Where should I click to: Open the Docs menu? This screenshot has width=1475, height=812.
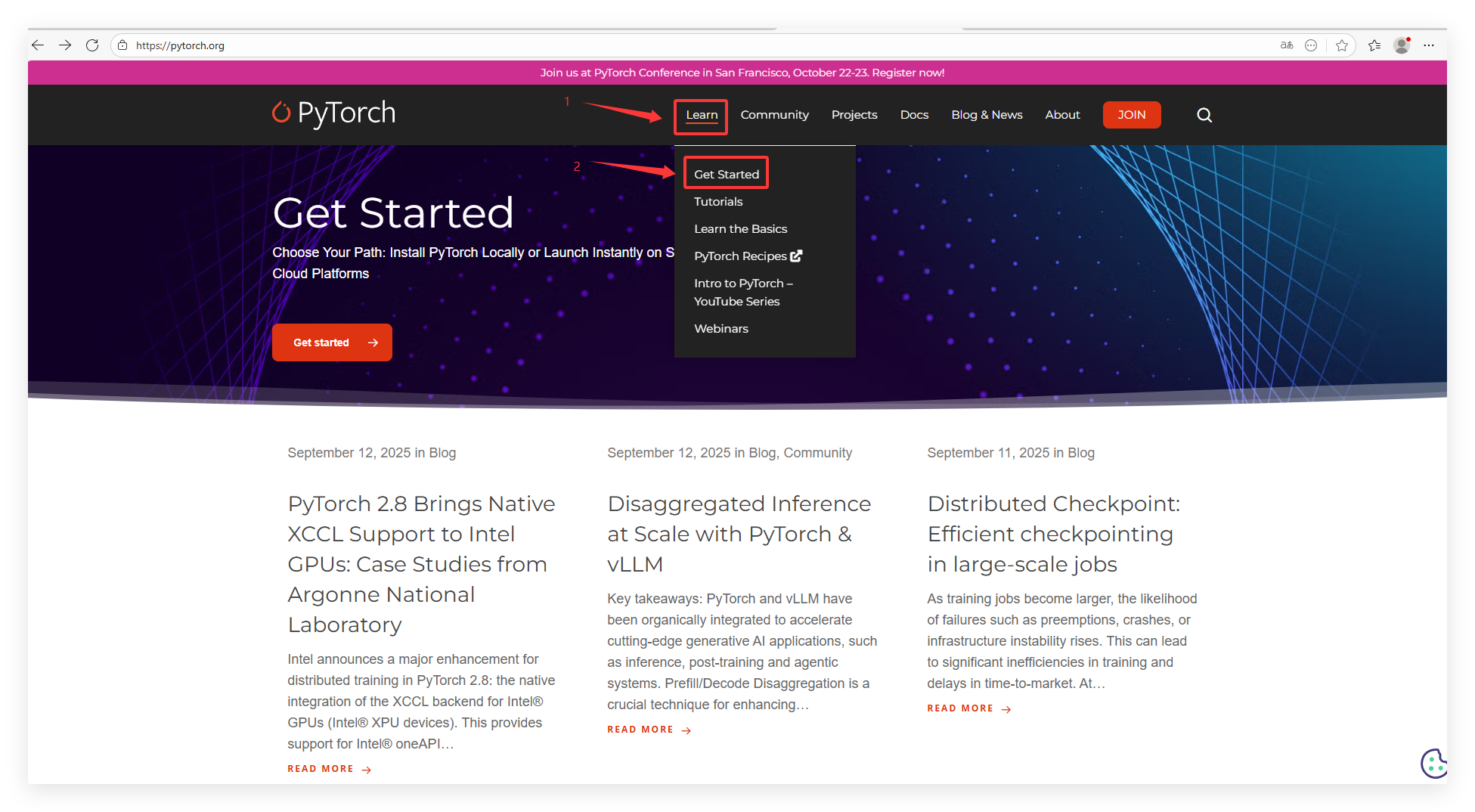[914, 115]
